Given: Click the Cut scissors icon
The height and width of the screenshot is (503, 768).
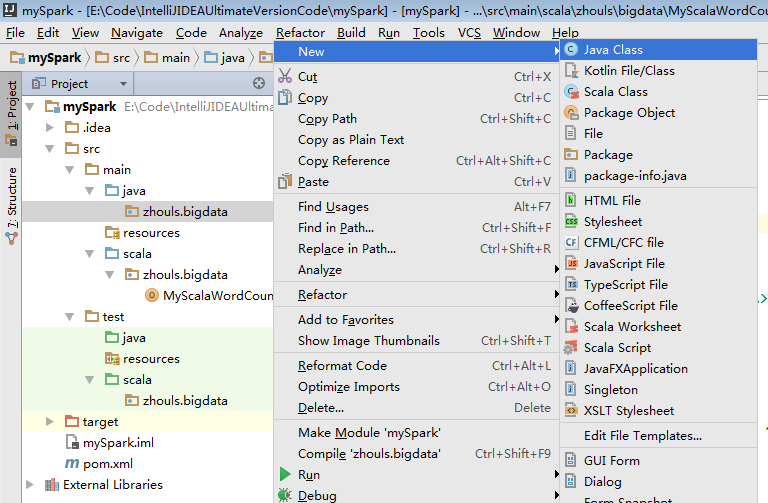Looking at the screenshot, I should pos(285,76).
